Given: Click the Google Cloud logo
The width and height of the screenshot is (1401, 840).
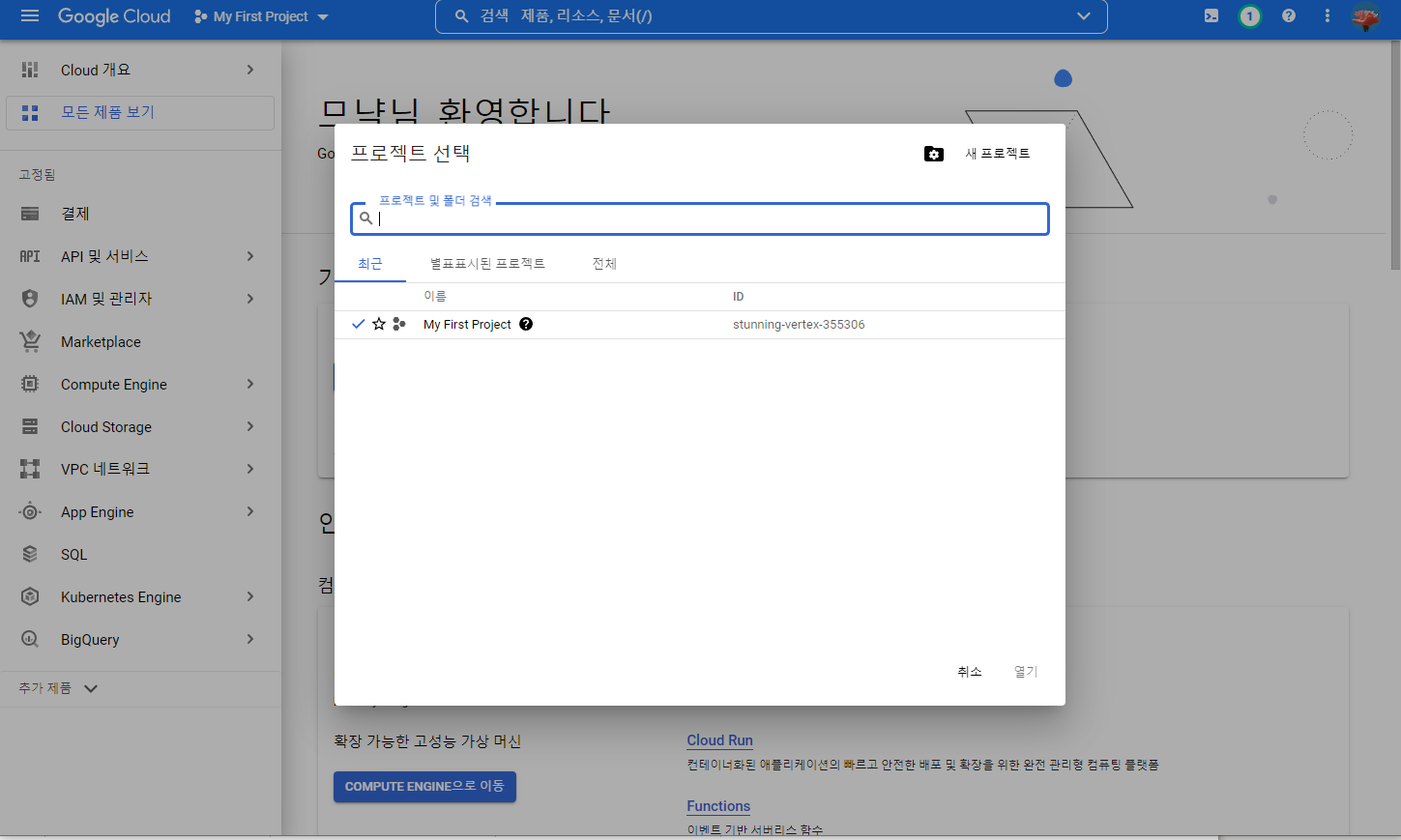Looking at the screenshot, I should pyautogui.click(x=114, y=16).
